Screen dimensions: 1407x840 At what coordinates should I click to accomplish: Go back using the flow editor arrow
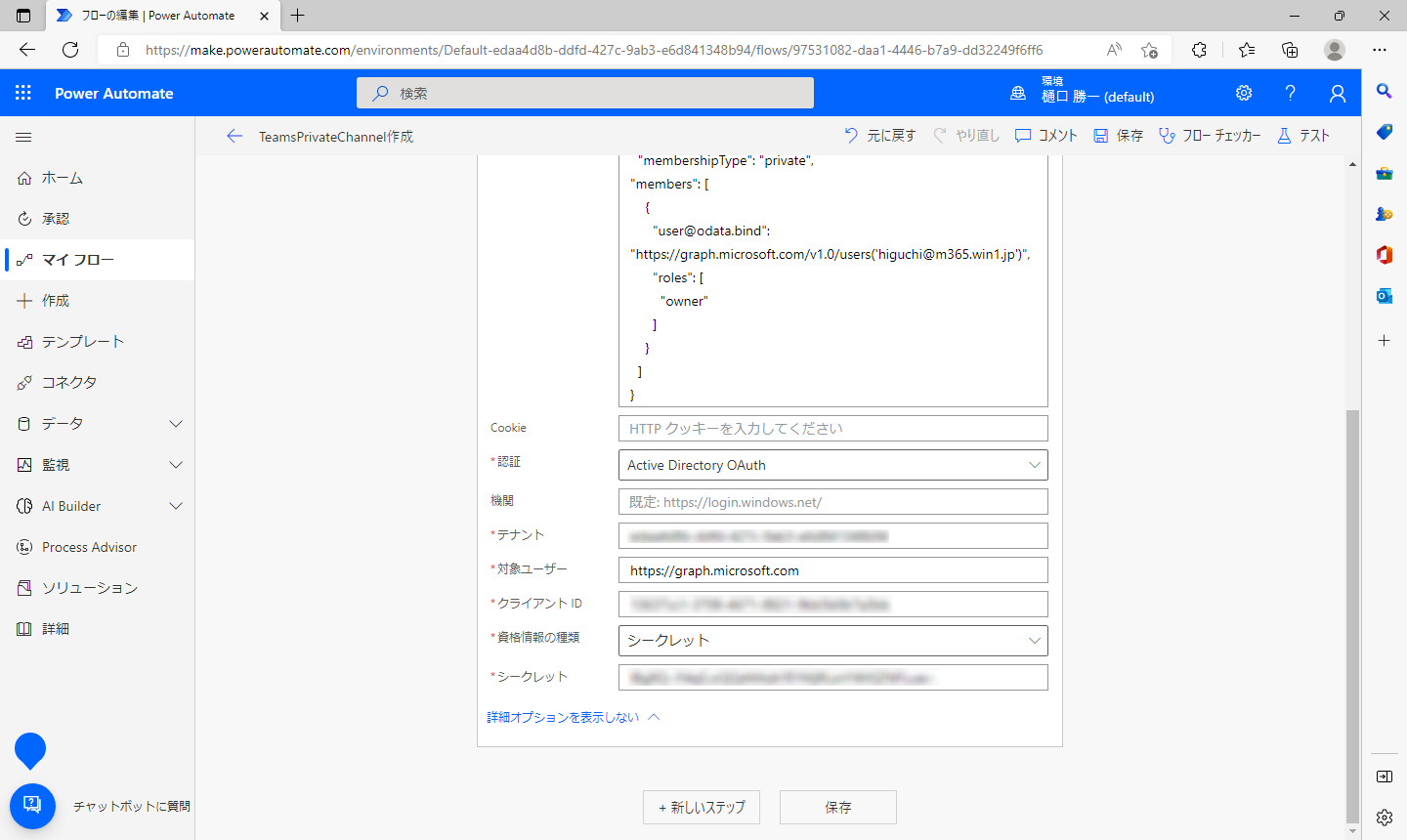pos(234,137)
